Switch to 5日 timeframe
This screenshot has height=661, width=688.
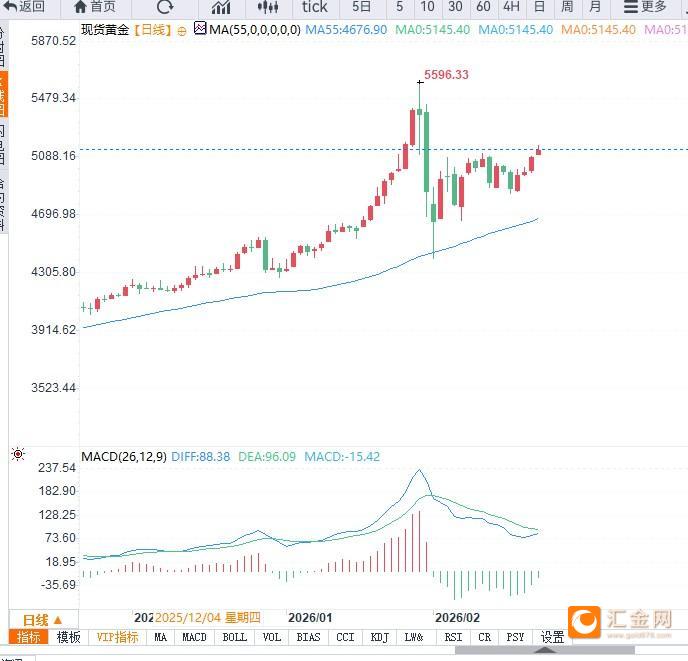click(362, 7)
